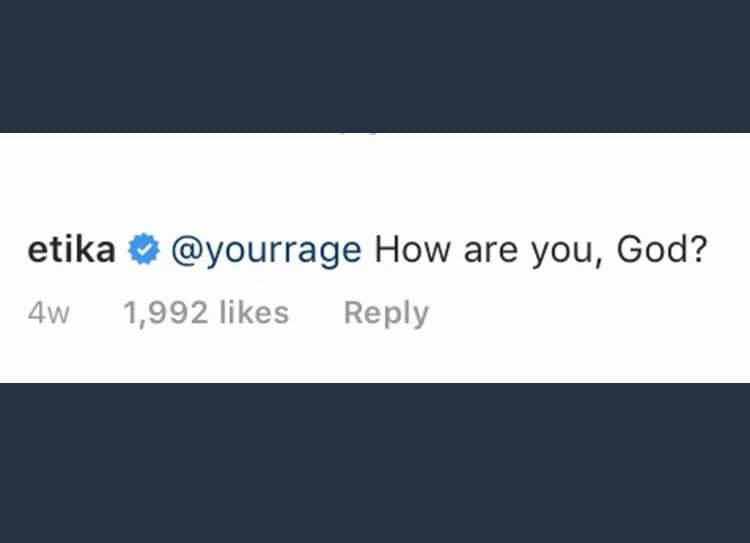The width and height of the screenshot is (750, 543).
Task: Click the dark banner below the comment
Action: (x=375, y=462)
